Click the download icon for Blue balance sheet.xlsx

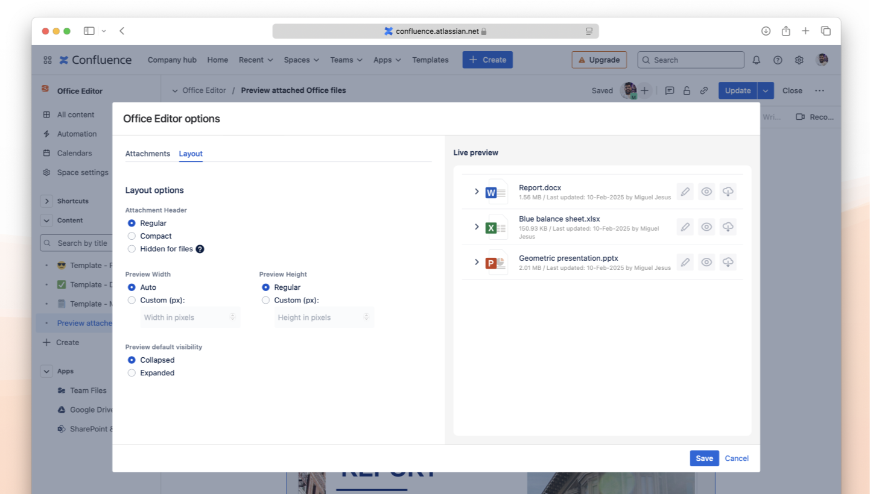tap(728, 227)
